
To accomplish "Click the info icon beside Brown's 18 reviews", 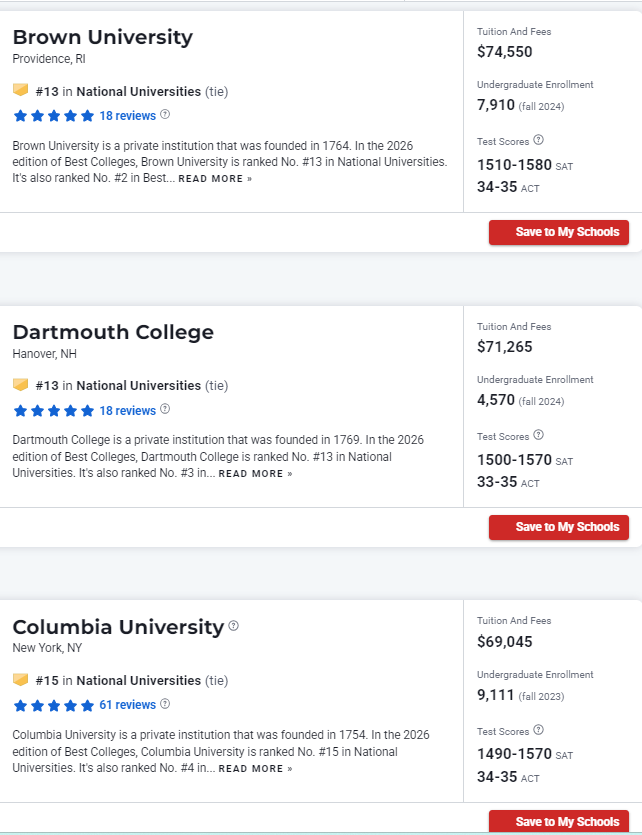I will 166,114.
